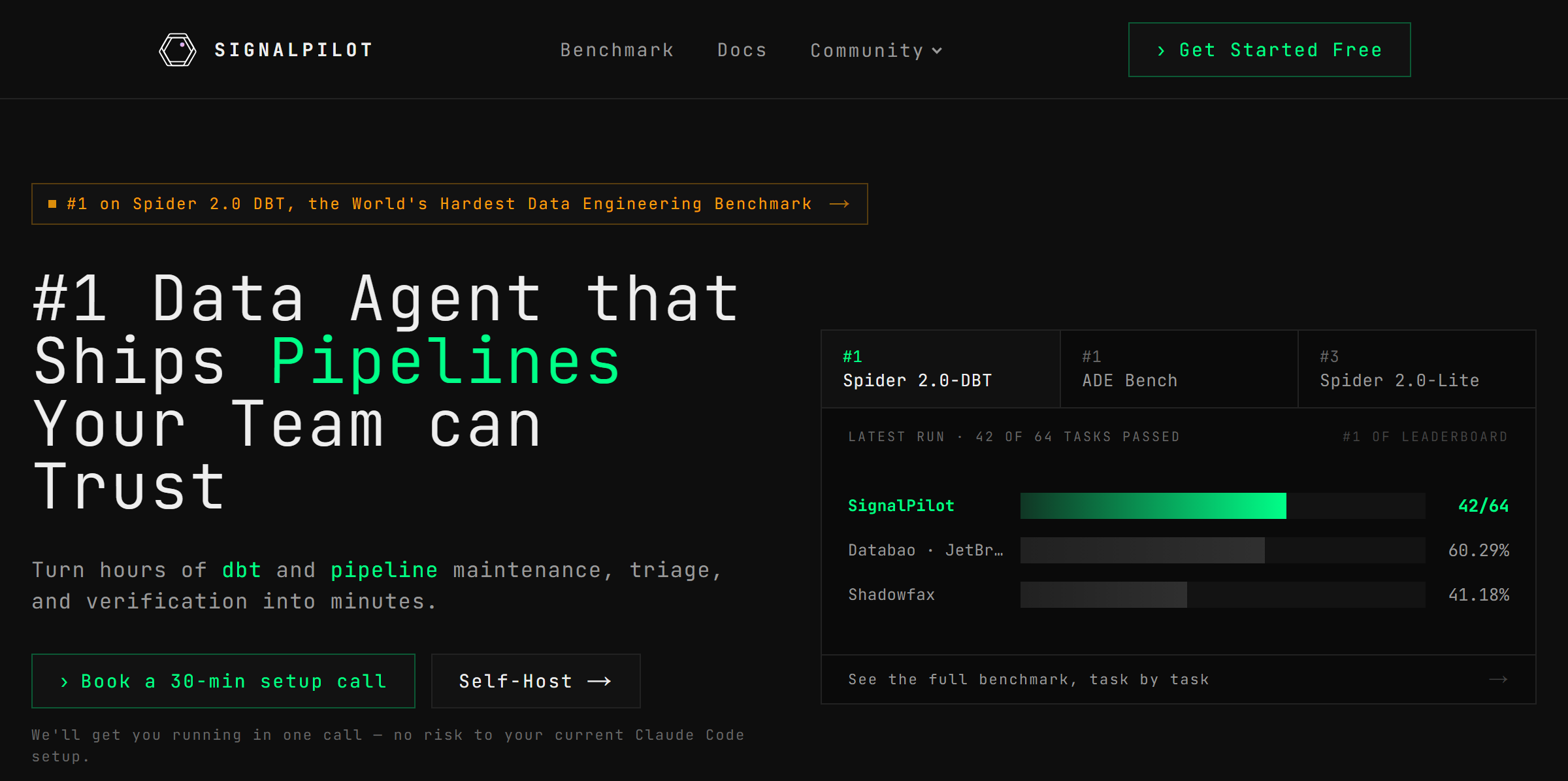Click the Get Started Free button
Image resolution: width=1568 pixels, height=781 pixels.
pos(1269,50)
